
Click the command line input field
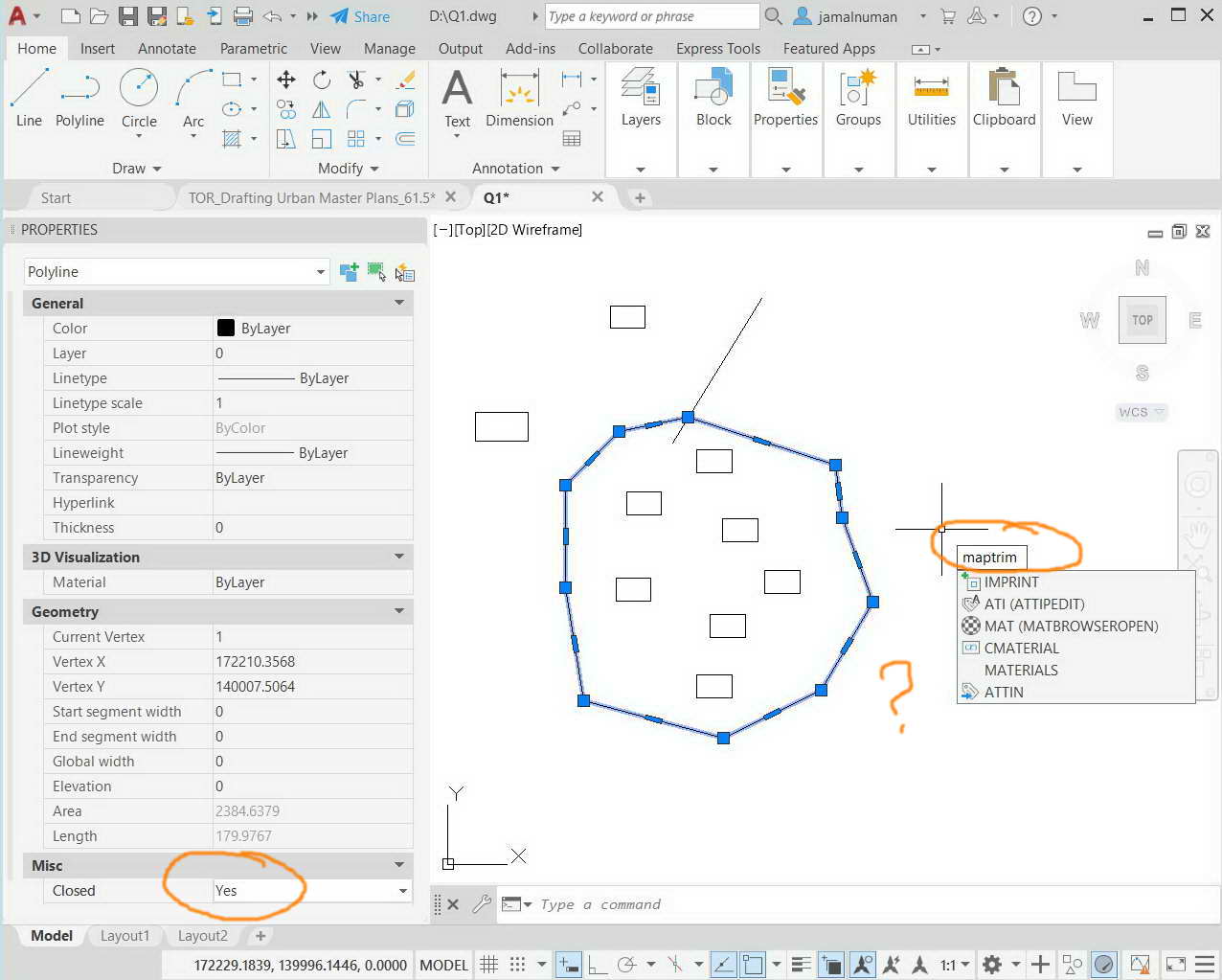pos(622,904)
